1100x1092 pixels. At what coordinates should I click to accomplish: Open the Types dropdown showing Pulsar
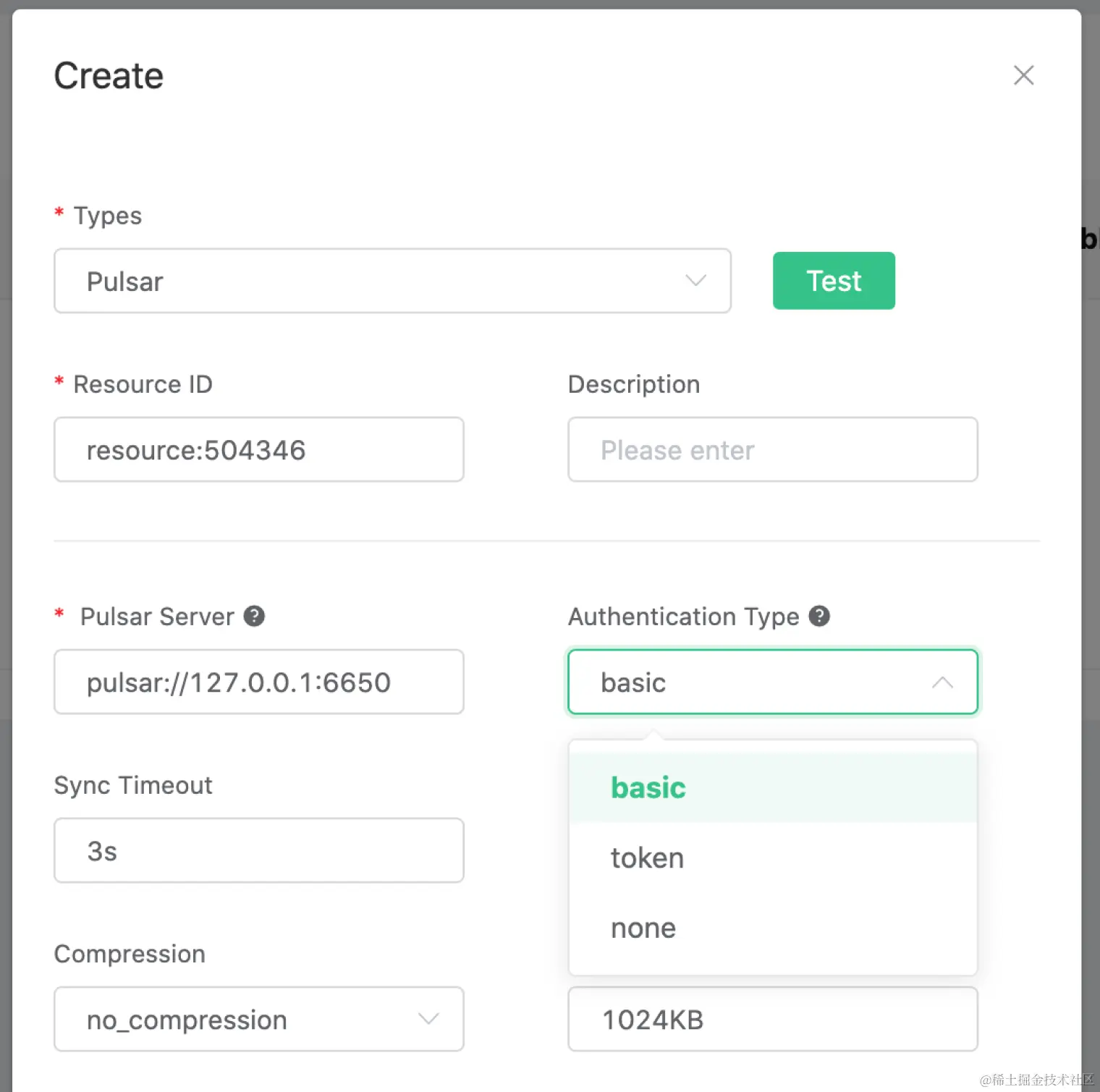[x=392, y=281]
